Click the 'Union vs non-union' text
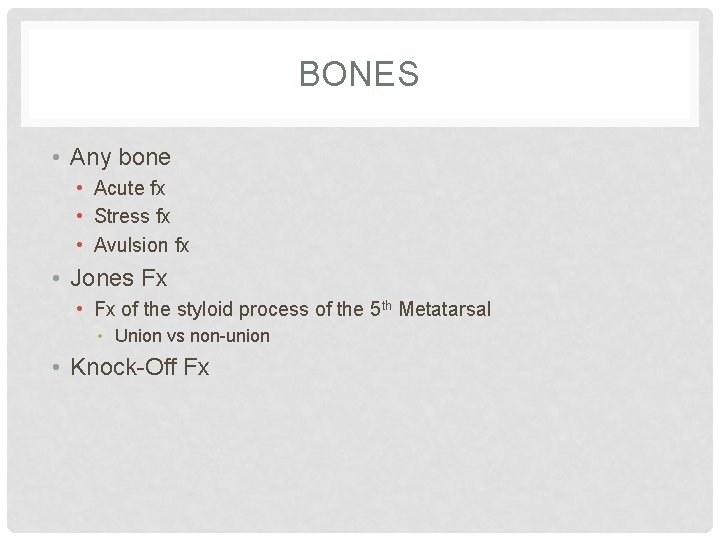 pos(192,336)
